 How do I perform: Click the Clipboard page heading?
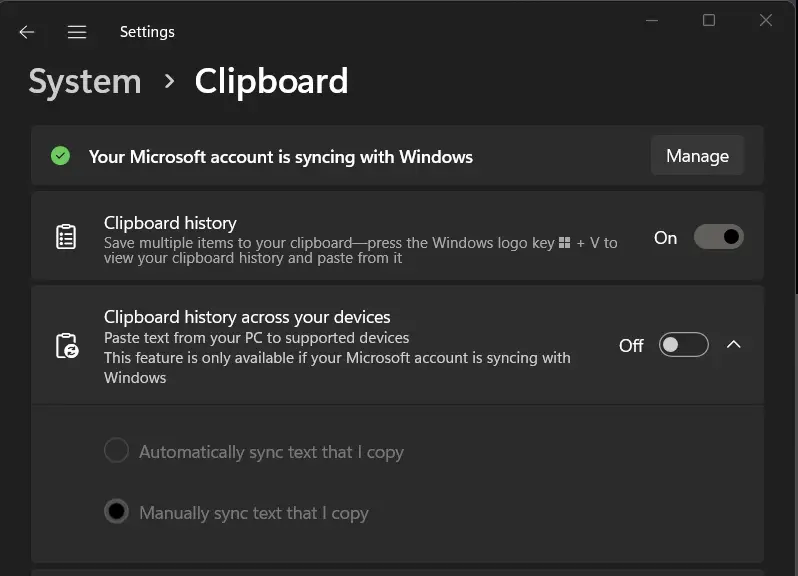pos(271,81)
